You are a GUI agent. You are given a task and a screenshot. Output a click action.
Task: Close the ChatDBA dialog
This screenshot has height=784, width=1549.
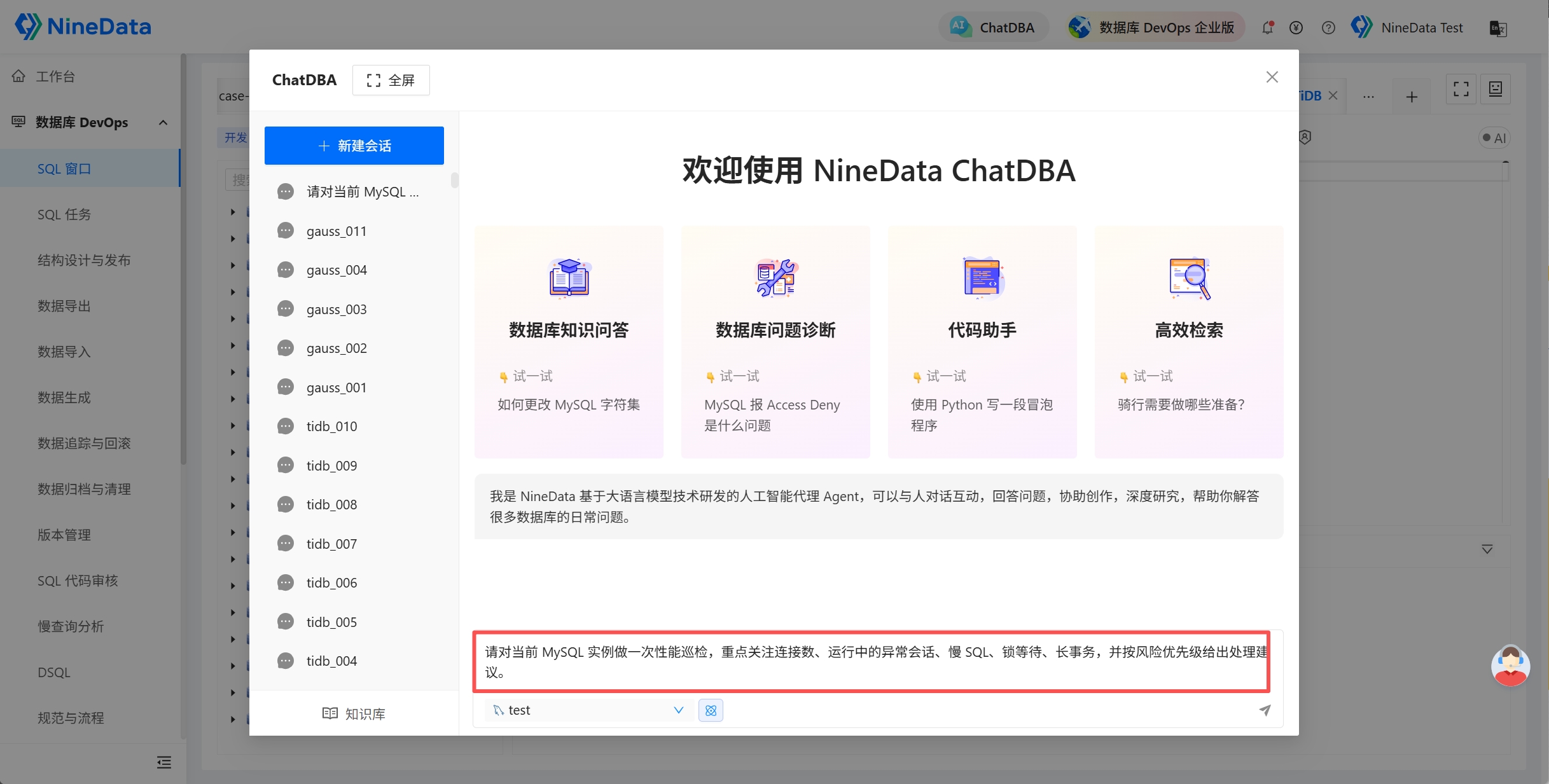[1272, 77]
